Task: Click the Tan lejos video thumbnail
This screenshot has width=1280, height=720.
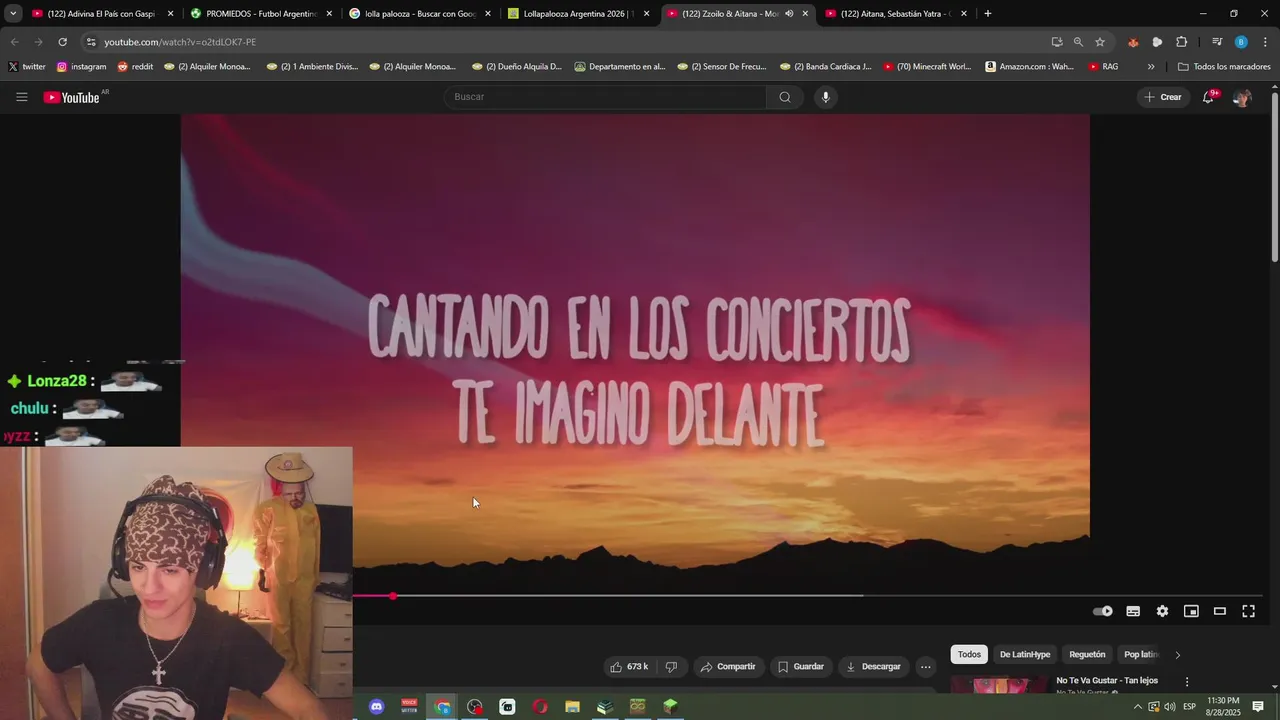Action: coord(1000,685)
